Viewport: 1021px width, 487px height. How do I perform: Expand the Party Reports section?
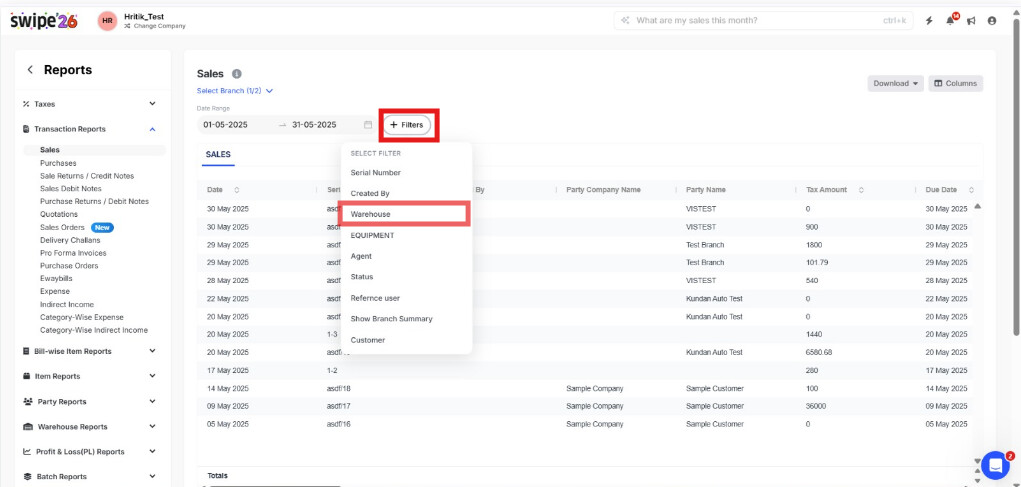click(x=89, y=402)
